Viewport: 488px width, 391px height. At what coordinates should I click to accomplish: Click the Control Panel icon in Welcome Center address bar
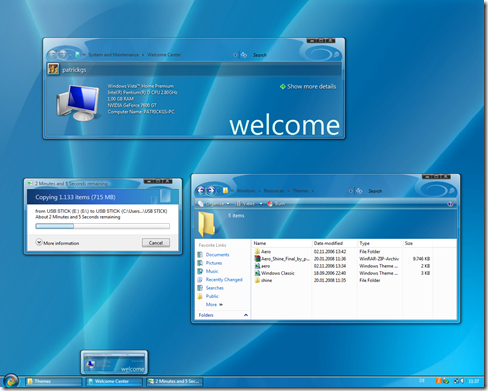coord(77,55)
